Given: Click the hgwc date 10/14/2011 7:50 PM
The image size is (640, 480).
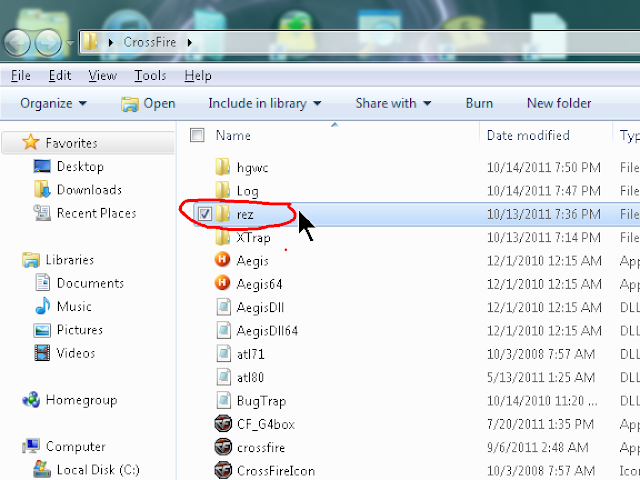Looking at the screenshot, I should click(544, 167).
